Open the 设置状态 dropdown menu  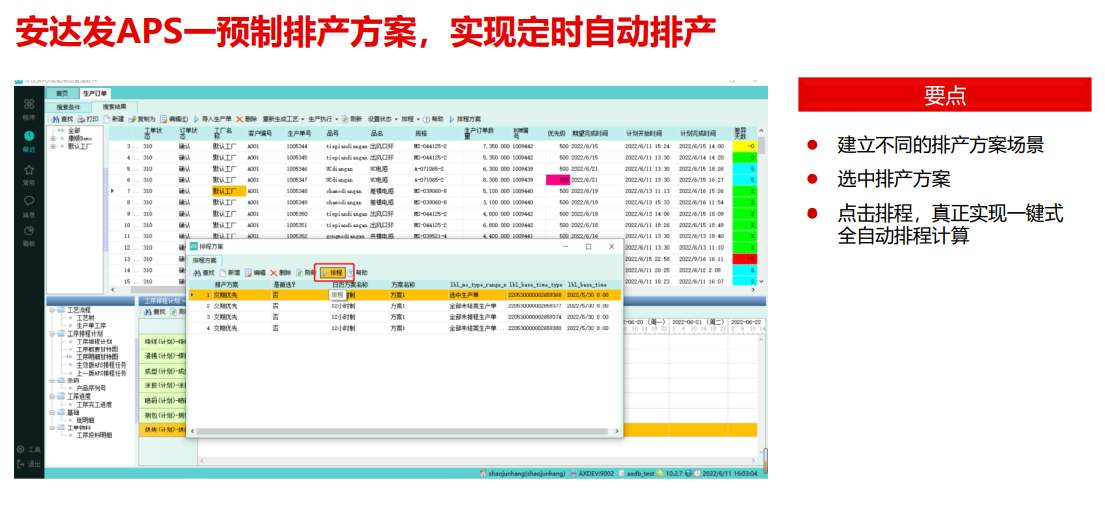coord(383,119)
